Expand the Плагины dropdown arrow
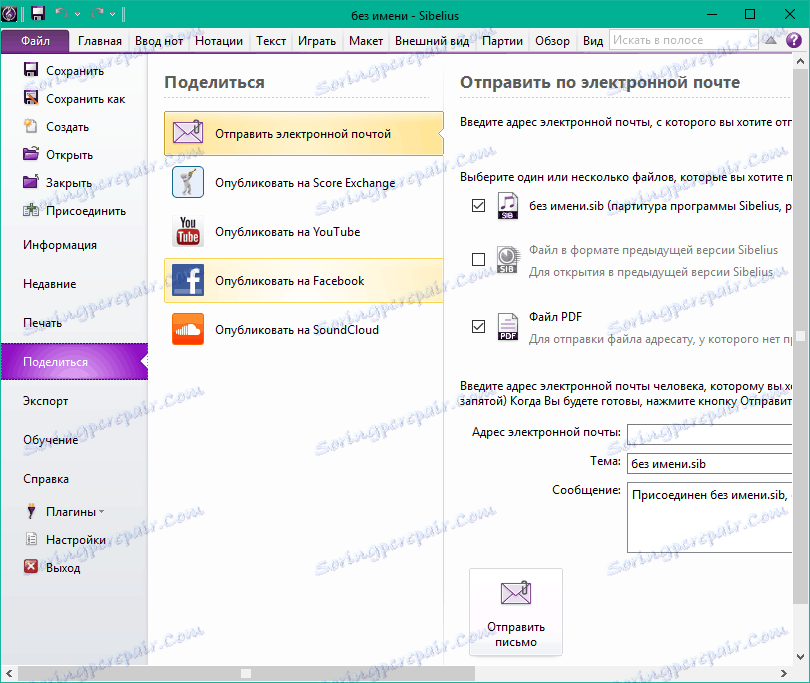 (102, 512)
